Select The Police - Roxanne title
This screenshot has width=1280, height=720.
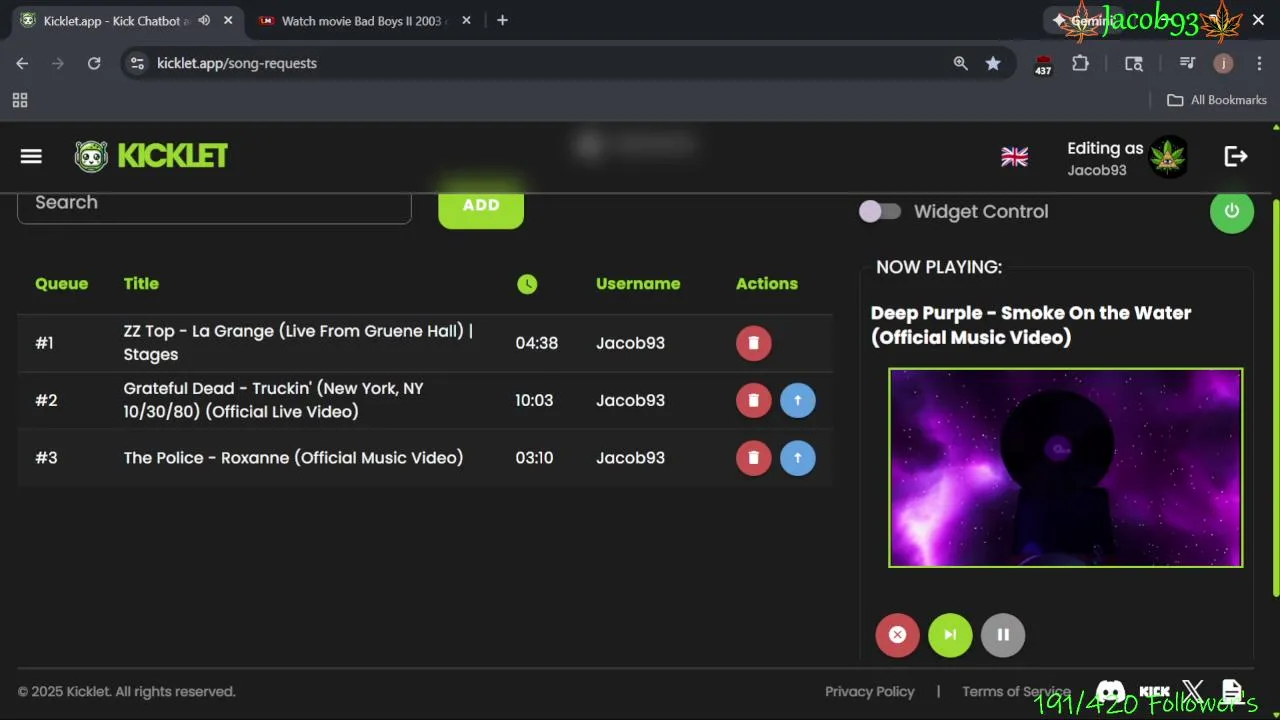point(293,458)
